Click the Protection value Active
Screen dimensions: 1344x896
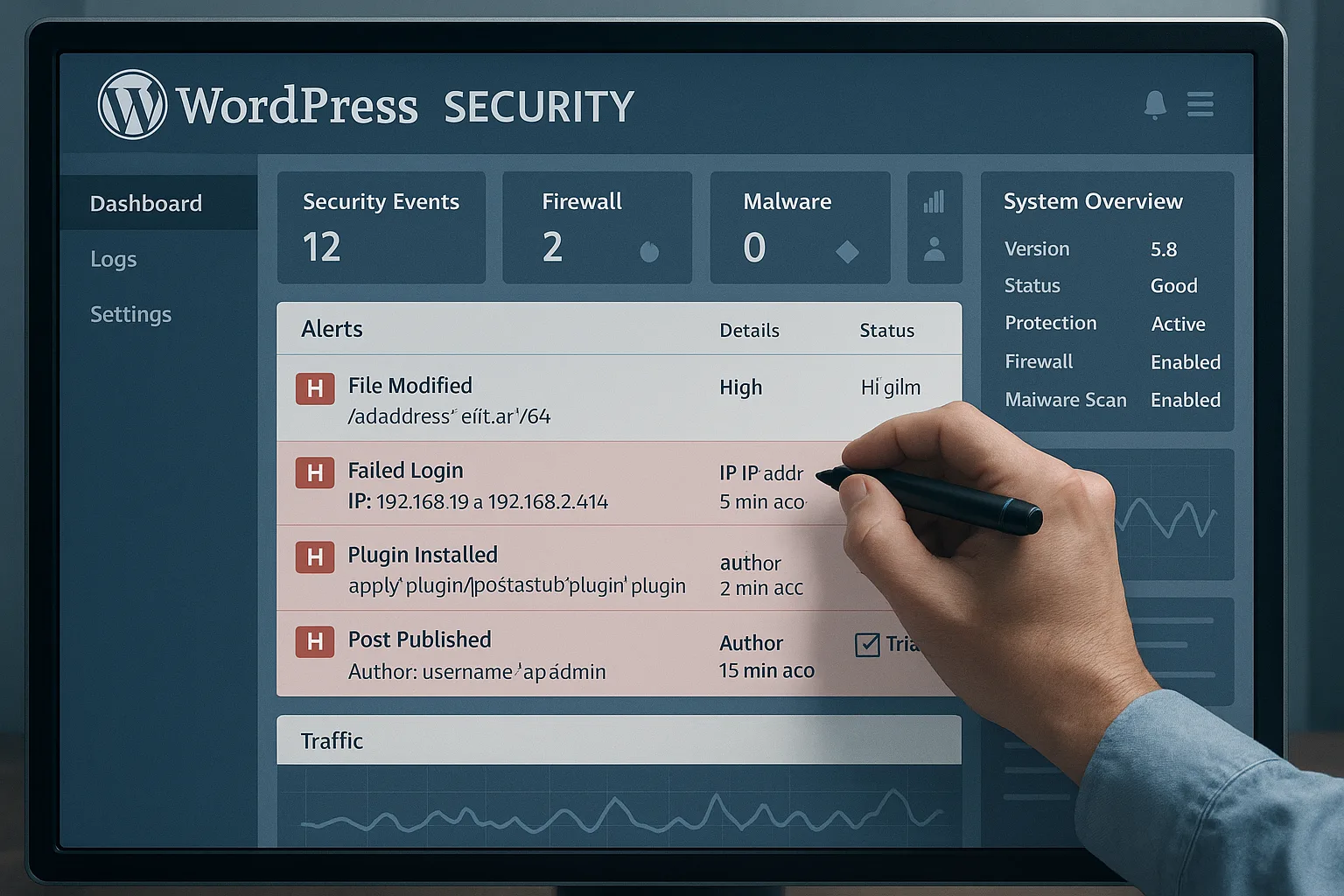click(1178, 324)
